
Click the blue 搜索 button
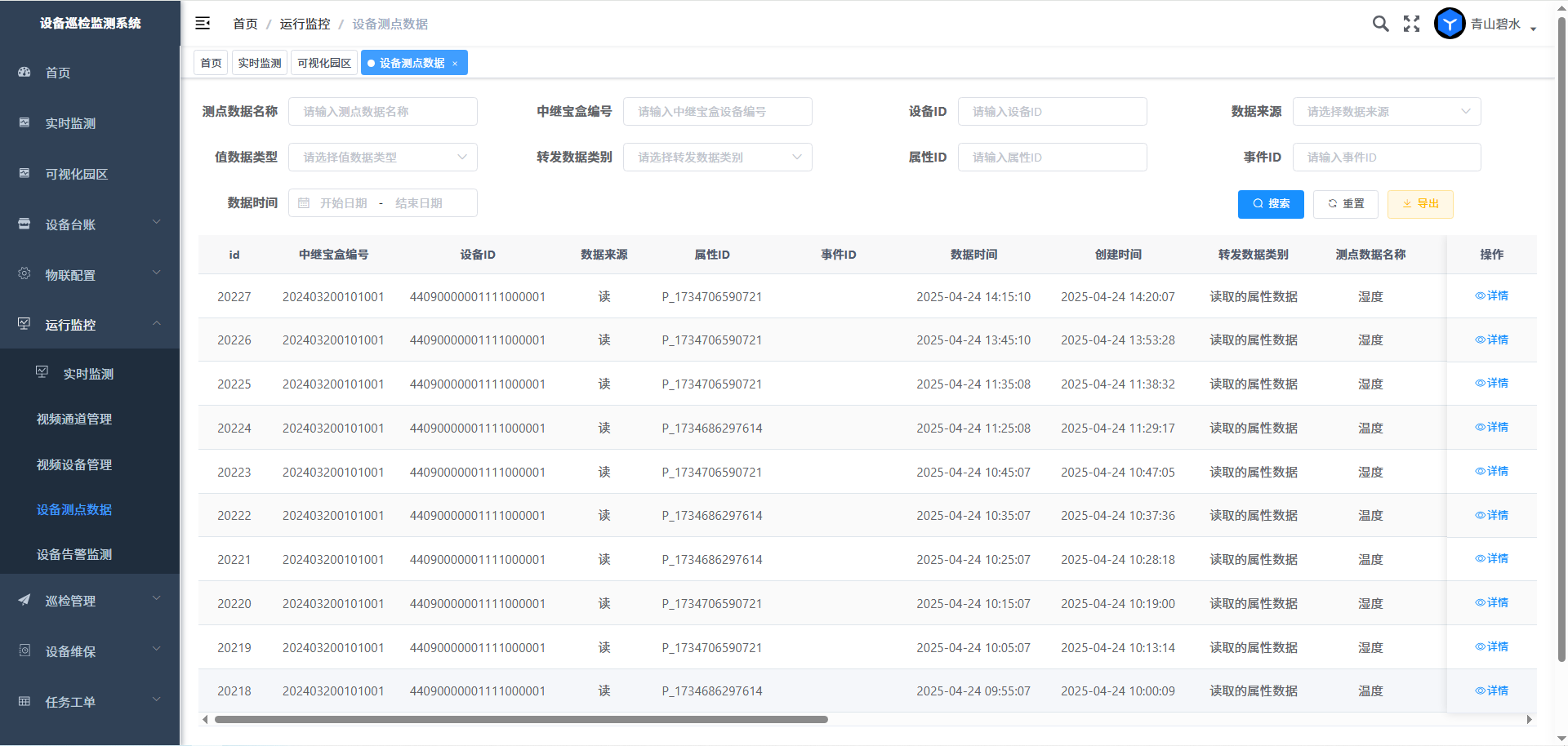(1271, 204)
